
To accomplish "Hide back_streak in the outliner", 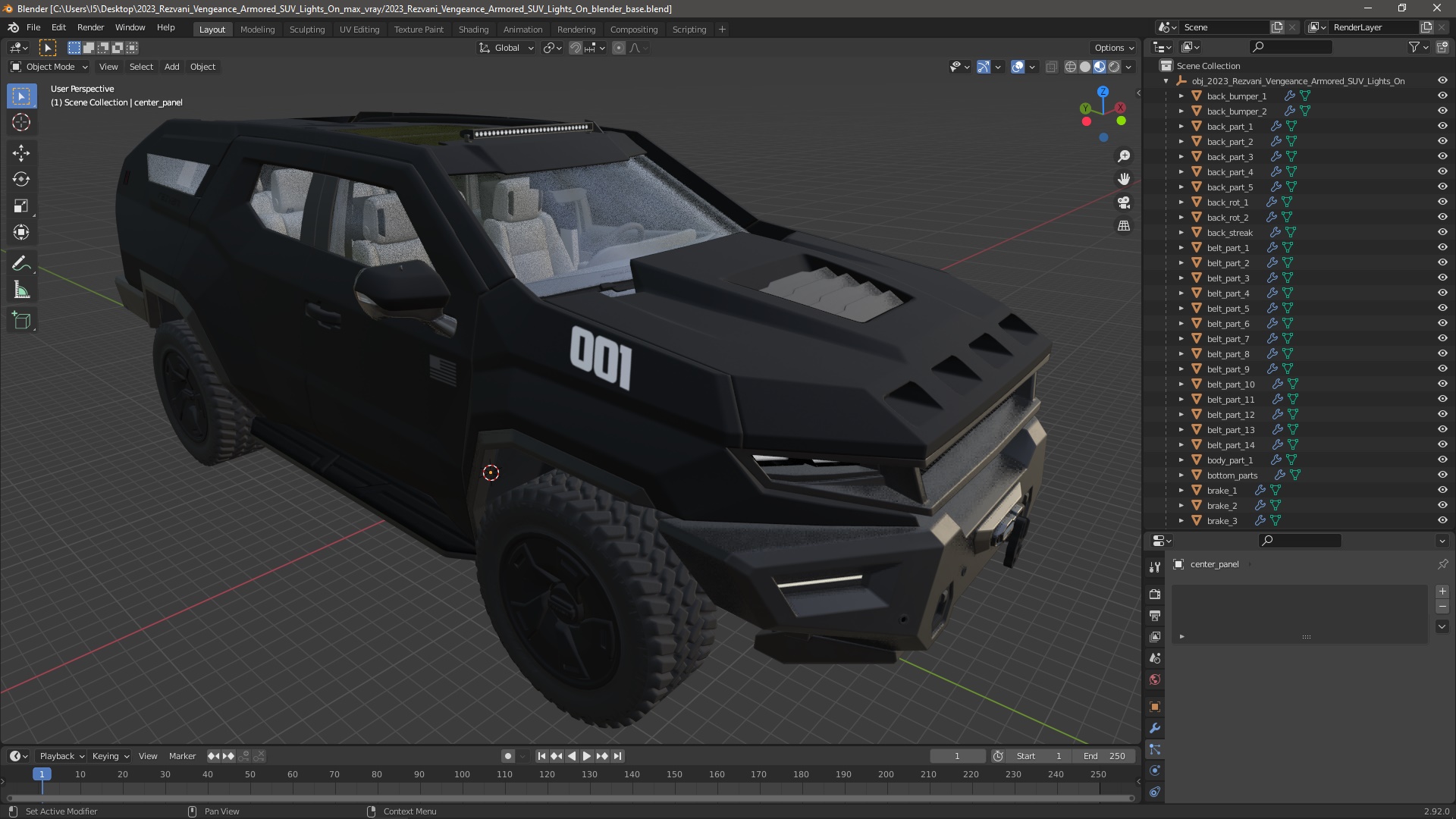I will [1442, 232].
